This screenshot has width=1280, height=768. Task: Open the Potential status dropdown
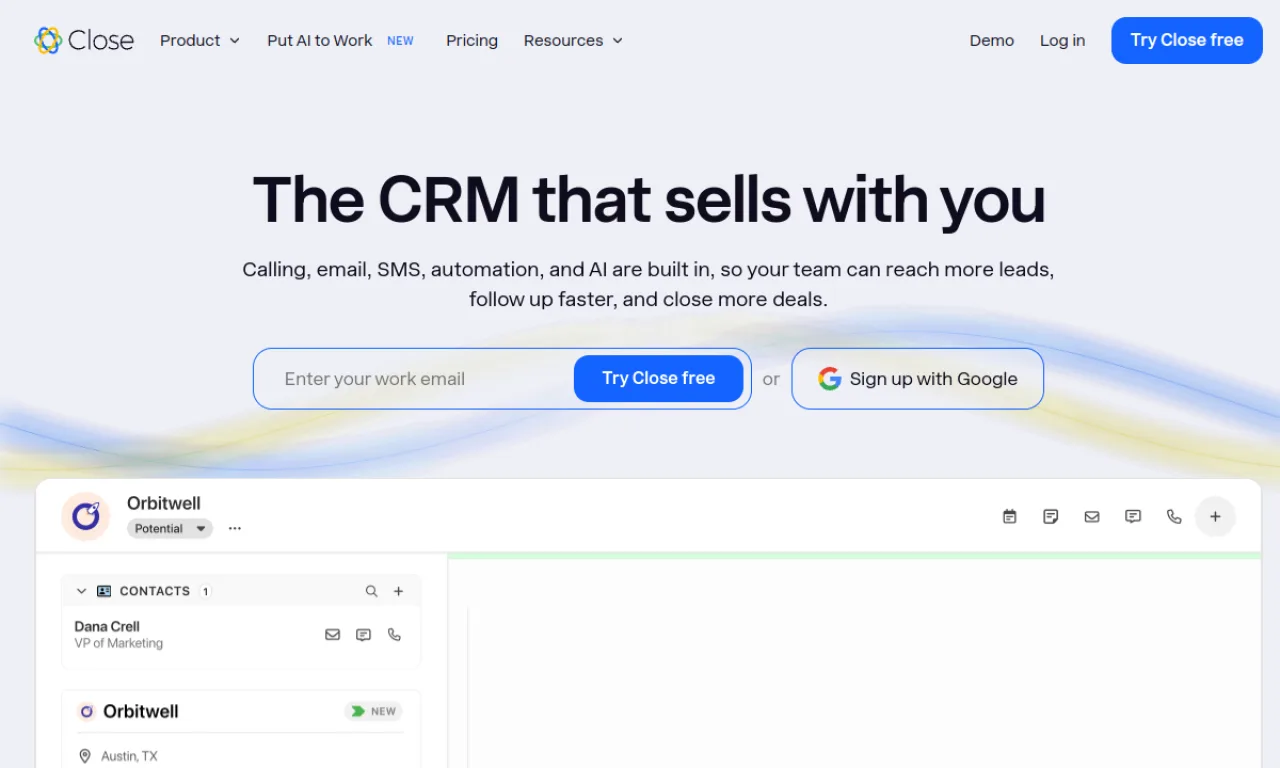click(x=170, y=528)
